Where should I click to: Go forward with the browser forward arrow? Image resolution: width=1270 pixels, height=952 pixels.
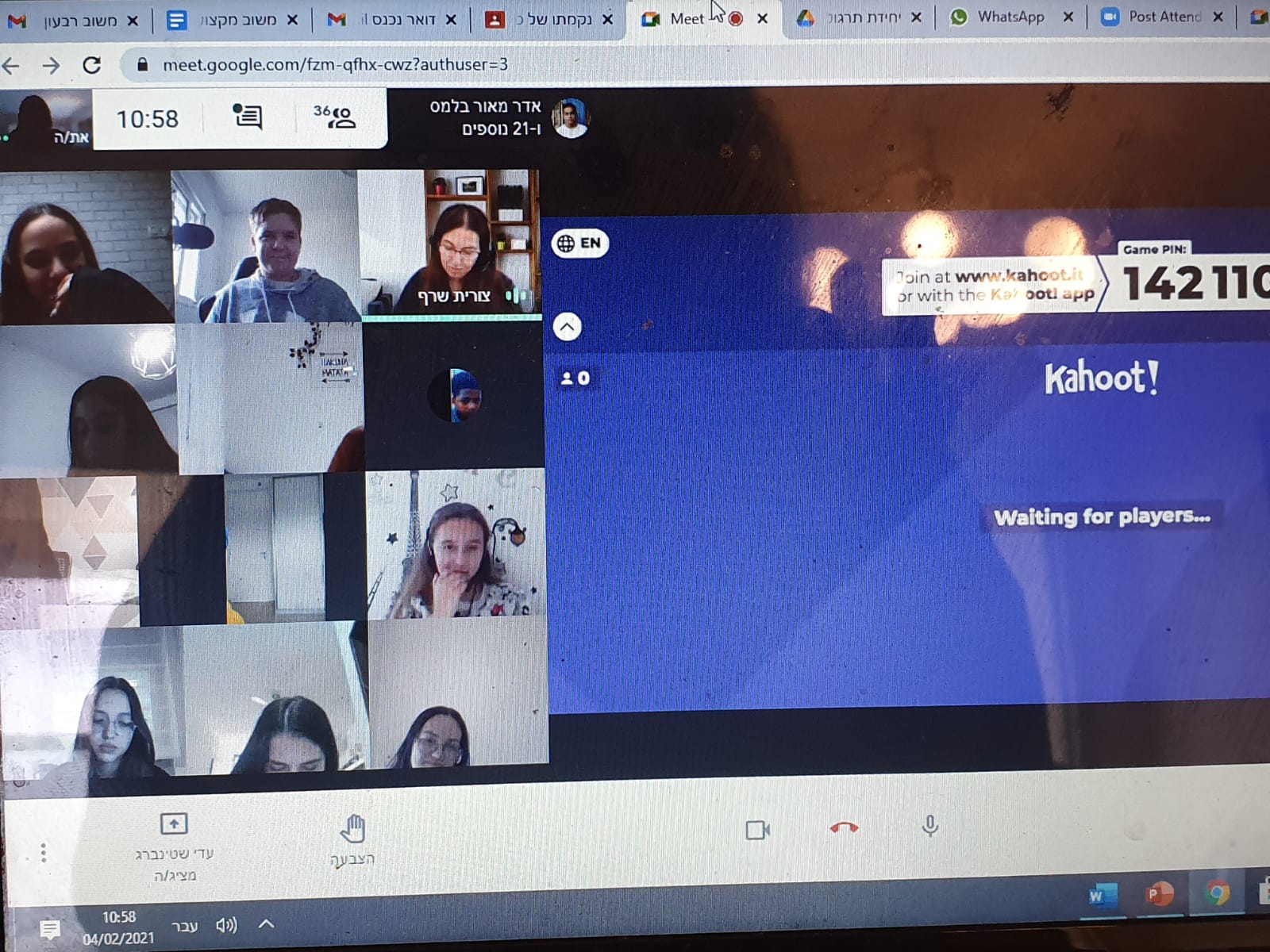click(51, 65)
